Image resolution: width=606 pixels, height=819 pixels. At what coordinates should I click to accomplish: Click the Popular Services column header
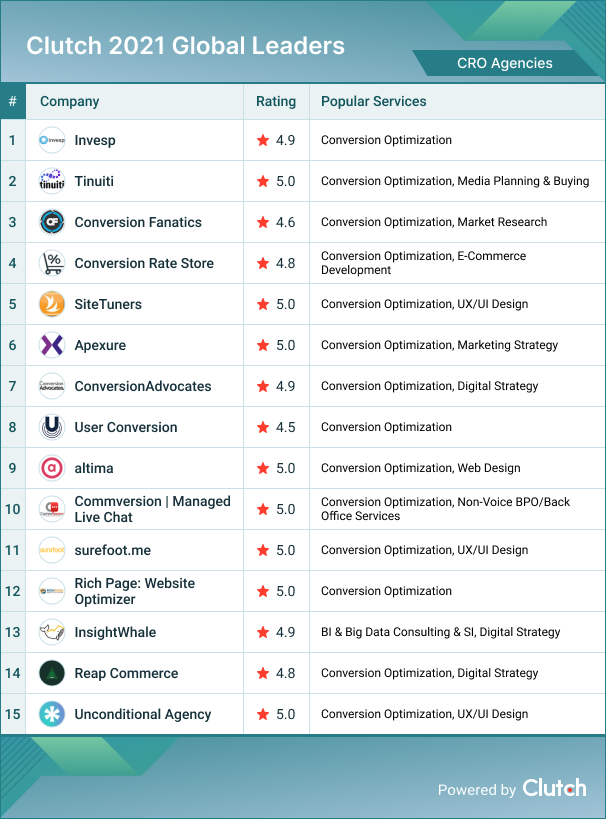[x=373, y=101]
